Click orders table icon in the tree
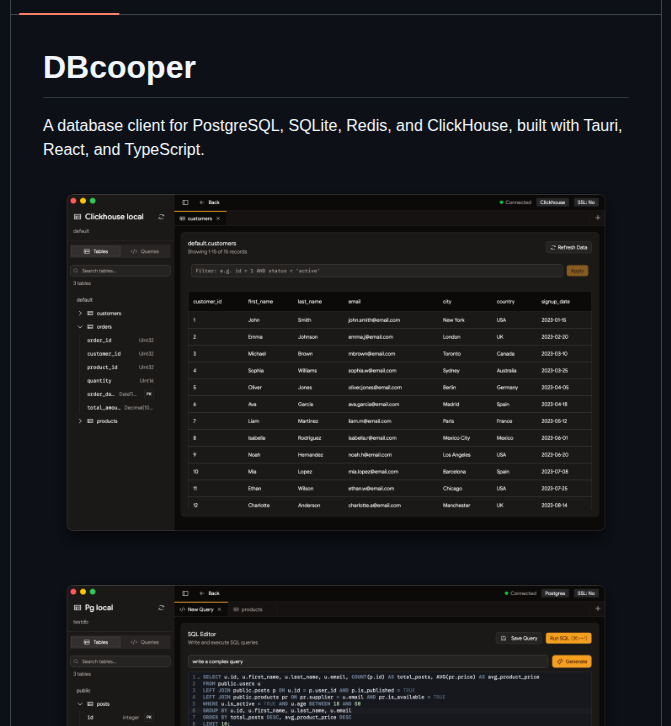This screenshot has width=671, height=726. (x=90, y=327)
